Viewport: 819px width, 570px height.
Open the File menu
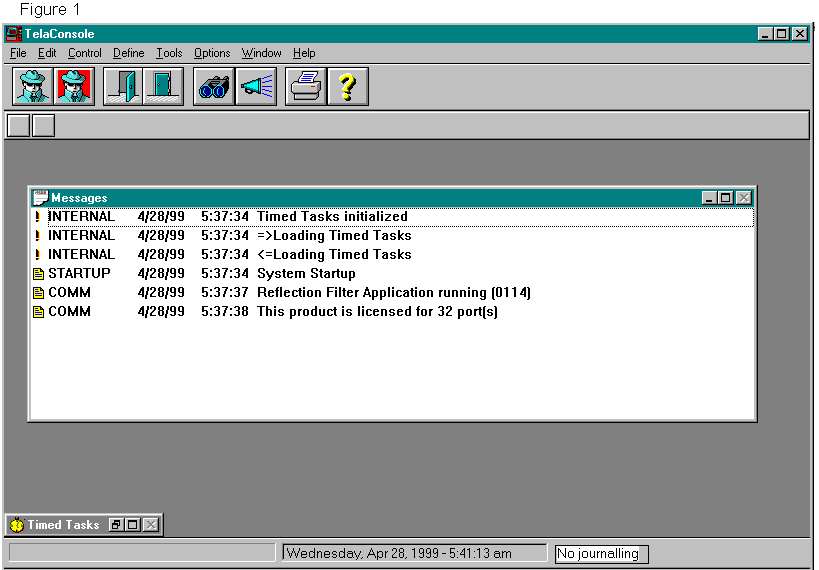pos(18,53)
